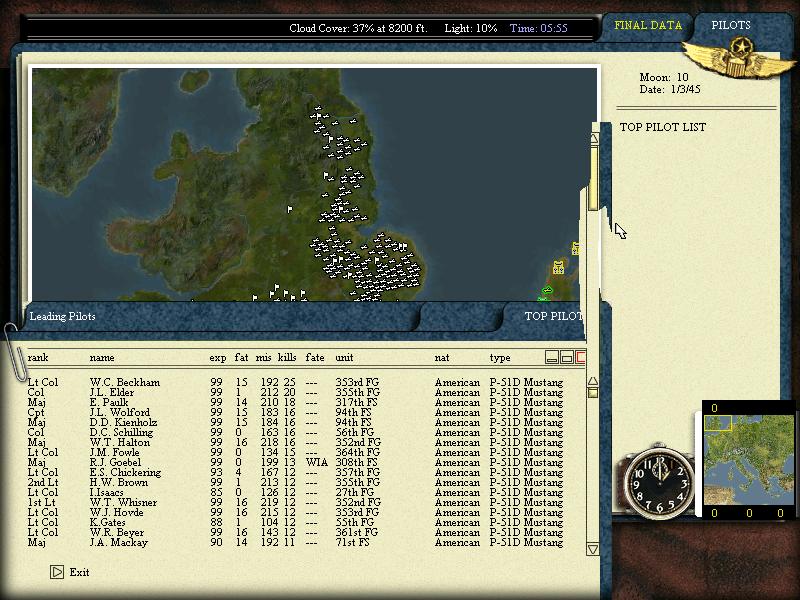Screen dimensions: 800x600
Task: Select pilot W.T. Halton
Action: 120,442
